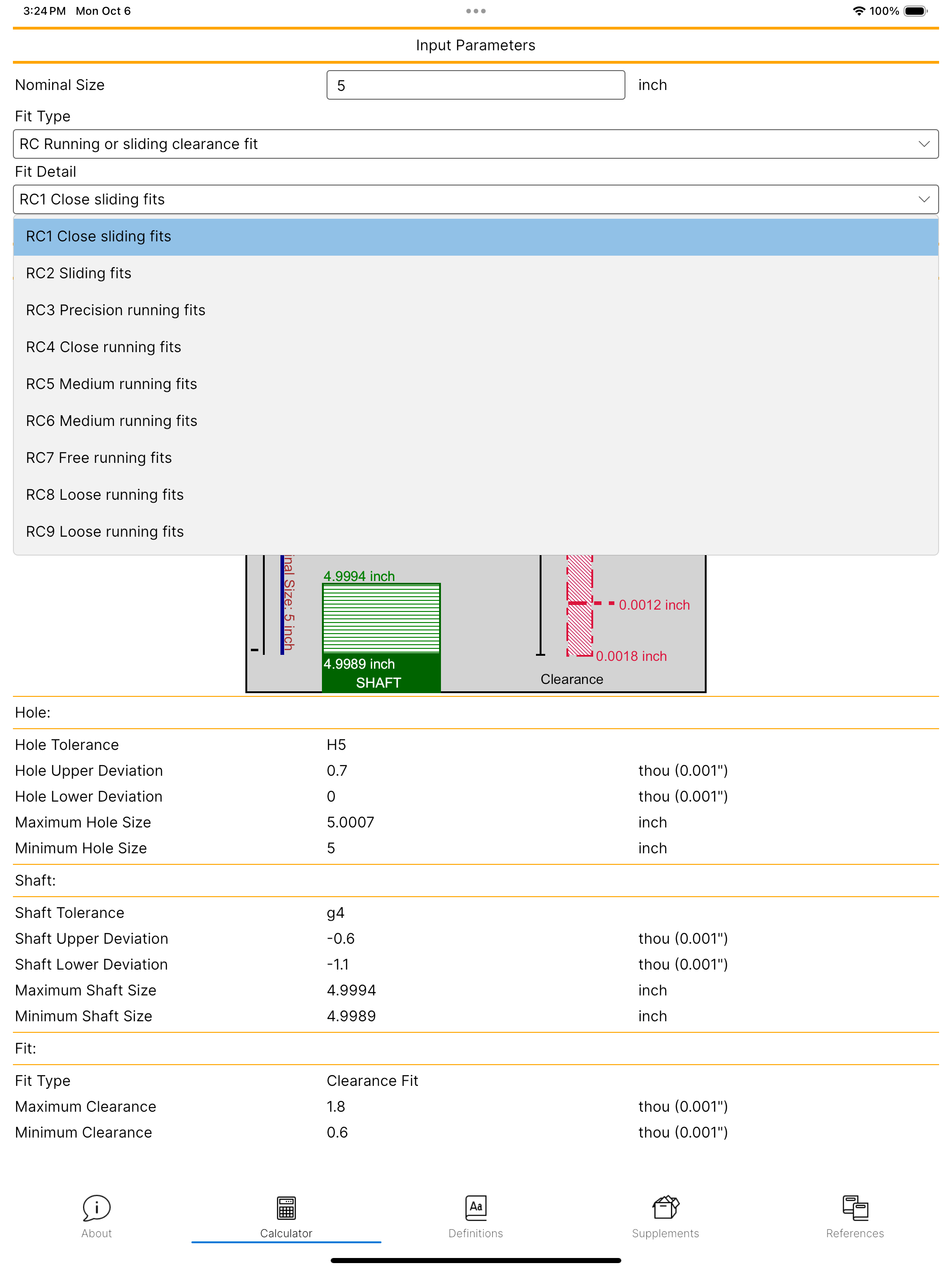Click the Hole Upper Deviation value 0.7
The height and width of the screenshot is (1270, 952).
337,771
